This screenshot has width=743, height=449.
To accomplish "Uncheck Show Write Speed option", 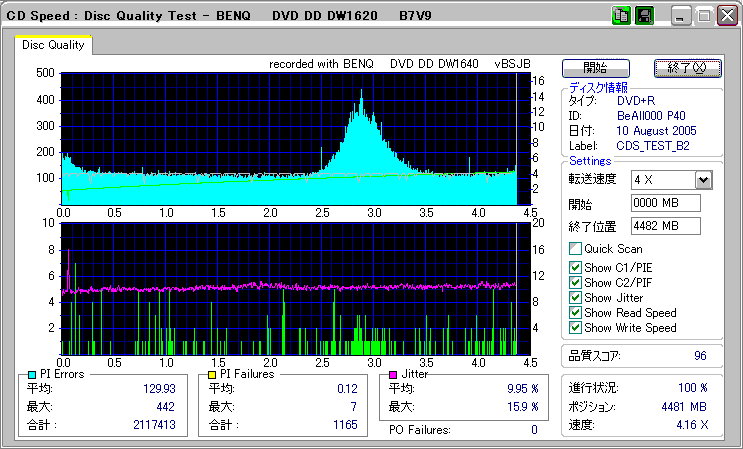I will [575, 327].
